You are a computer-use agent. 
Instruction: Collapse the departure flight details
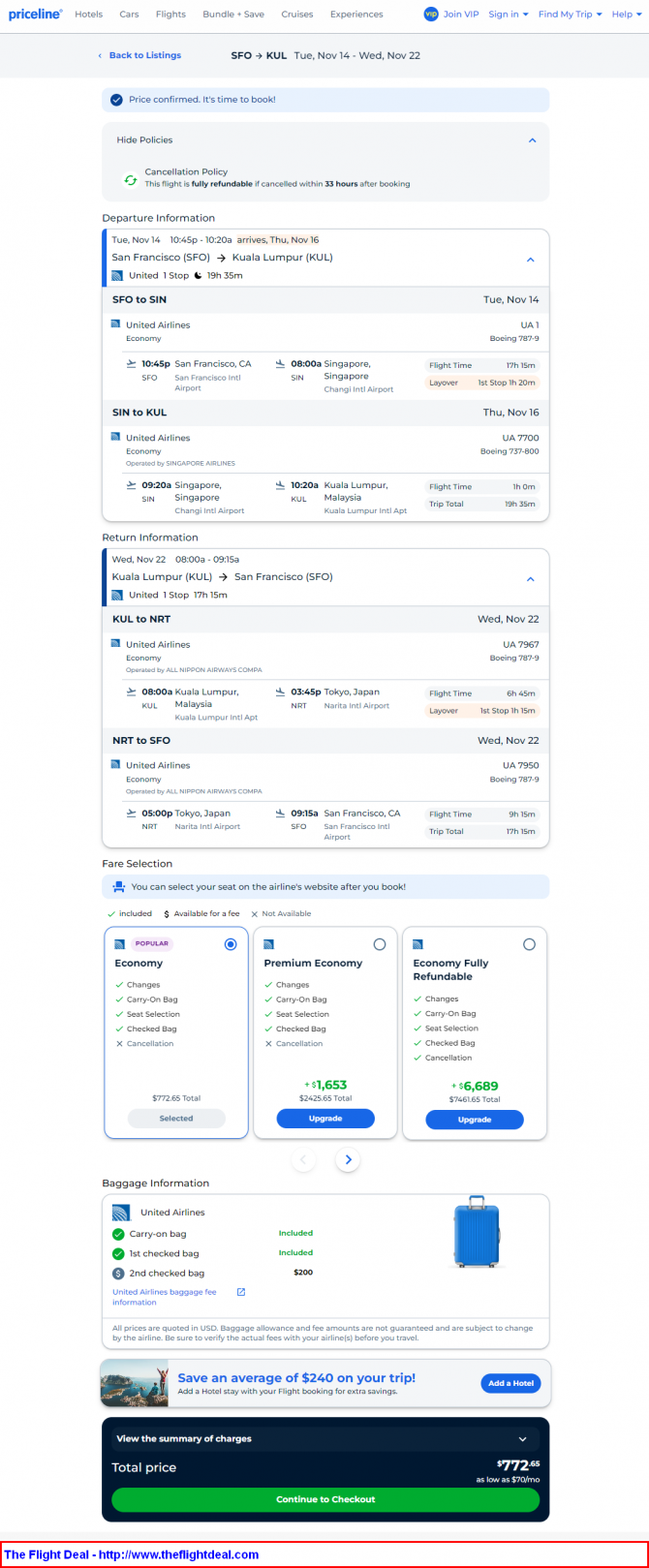[x=530, y=260]
